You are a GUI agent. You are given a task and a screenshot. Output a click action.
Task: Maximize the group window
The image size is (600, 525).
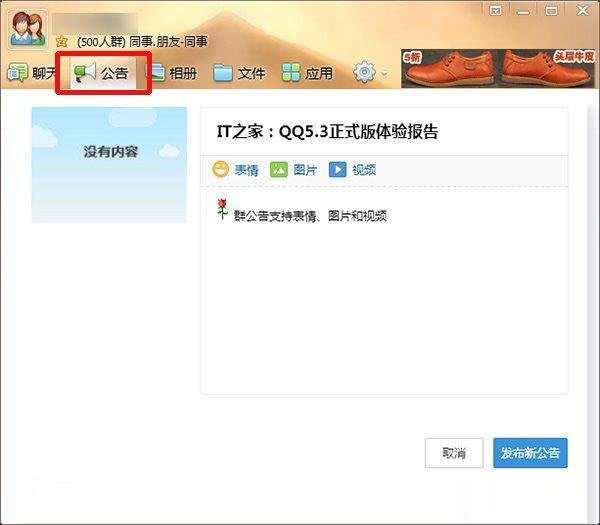click(551, 10)
